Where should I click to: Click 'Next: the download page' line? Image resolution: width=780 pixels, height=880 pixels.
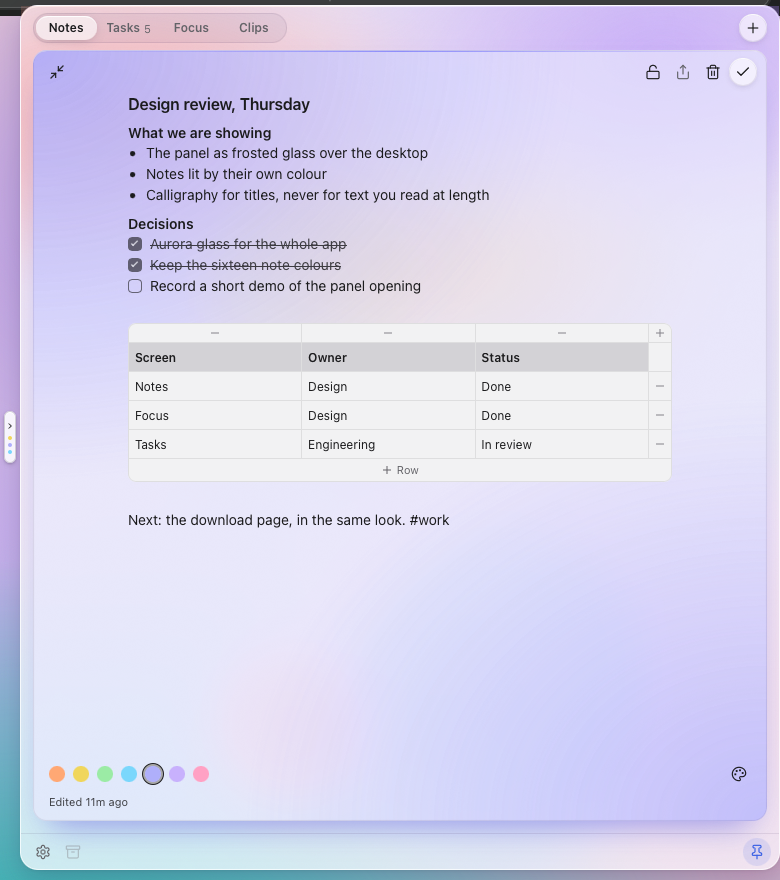288,520
